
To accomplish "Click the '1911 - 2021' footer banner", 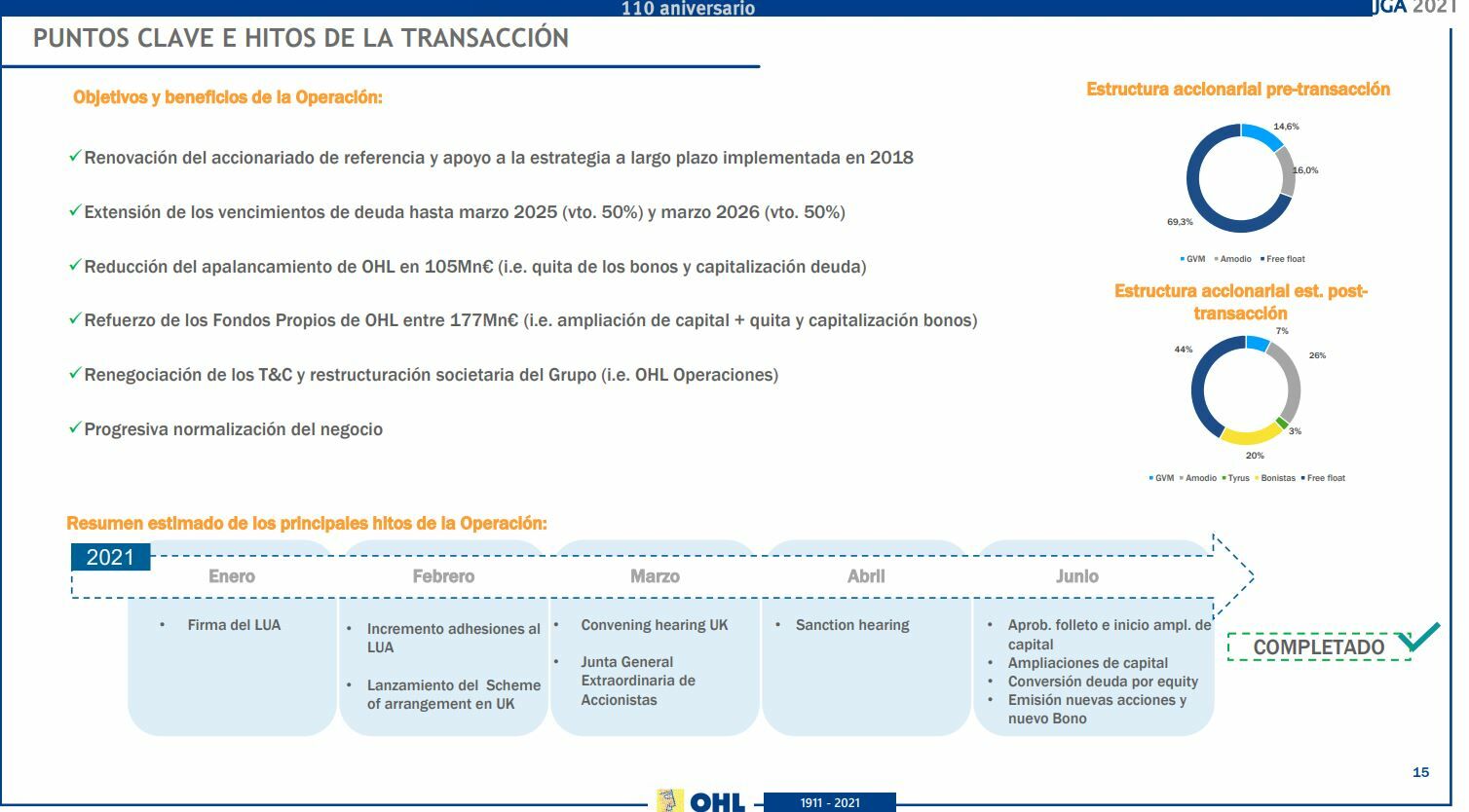I will pos(830,802).
